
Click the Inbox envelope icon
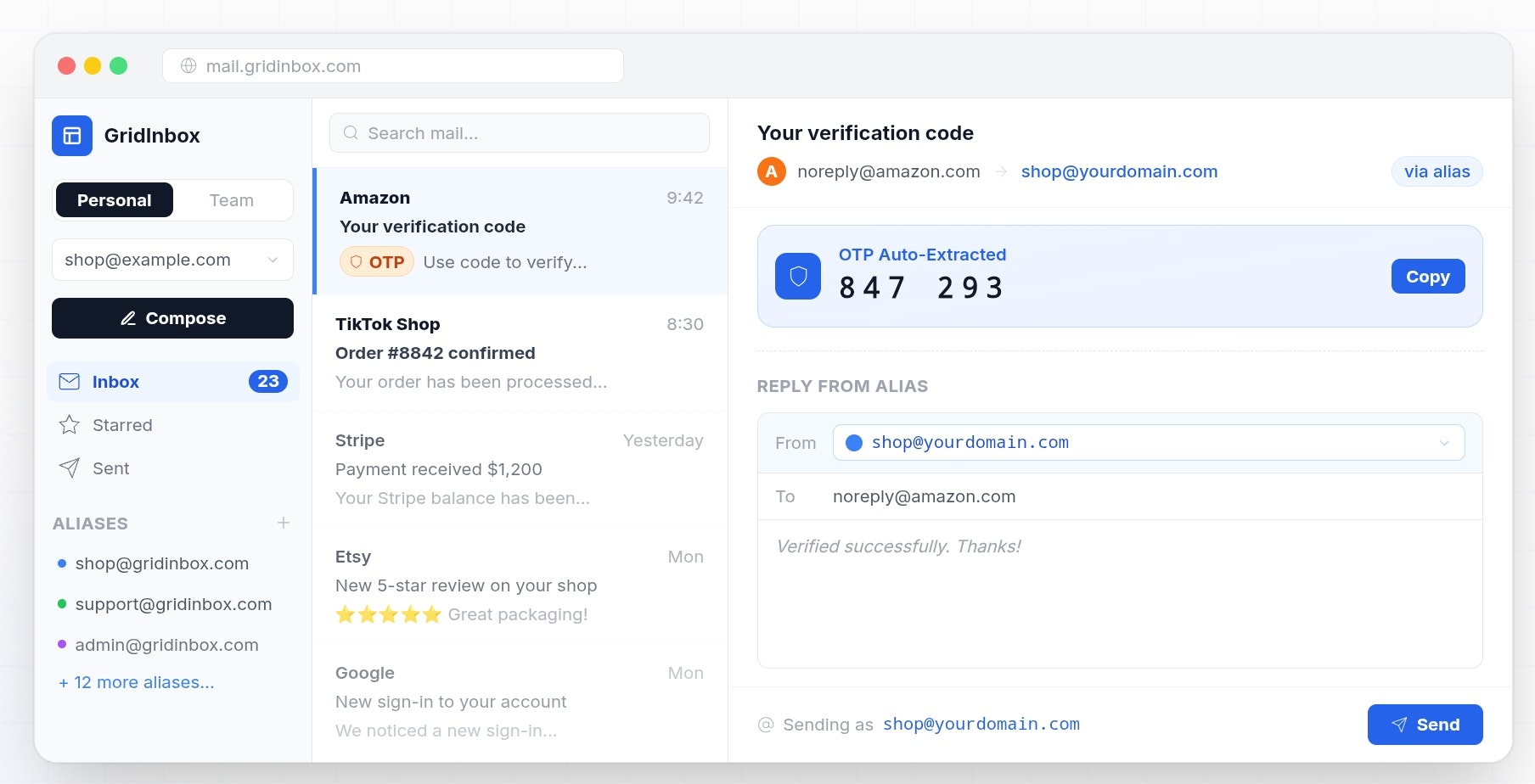click(70, 382)
